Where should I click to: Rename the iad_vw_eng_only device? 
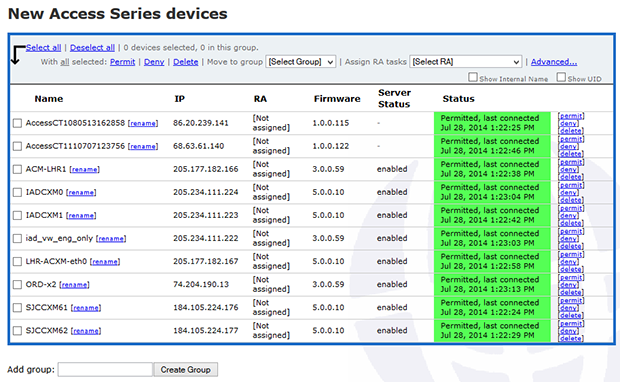coord(111,239)
